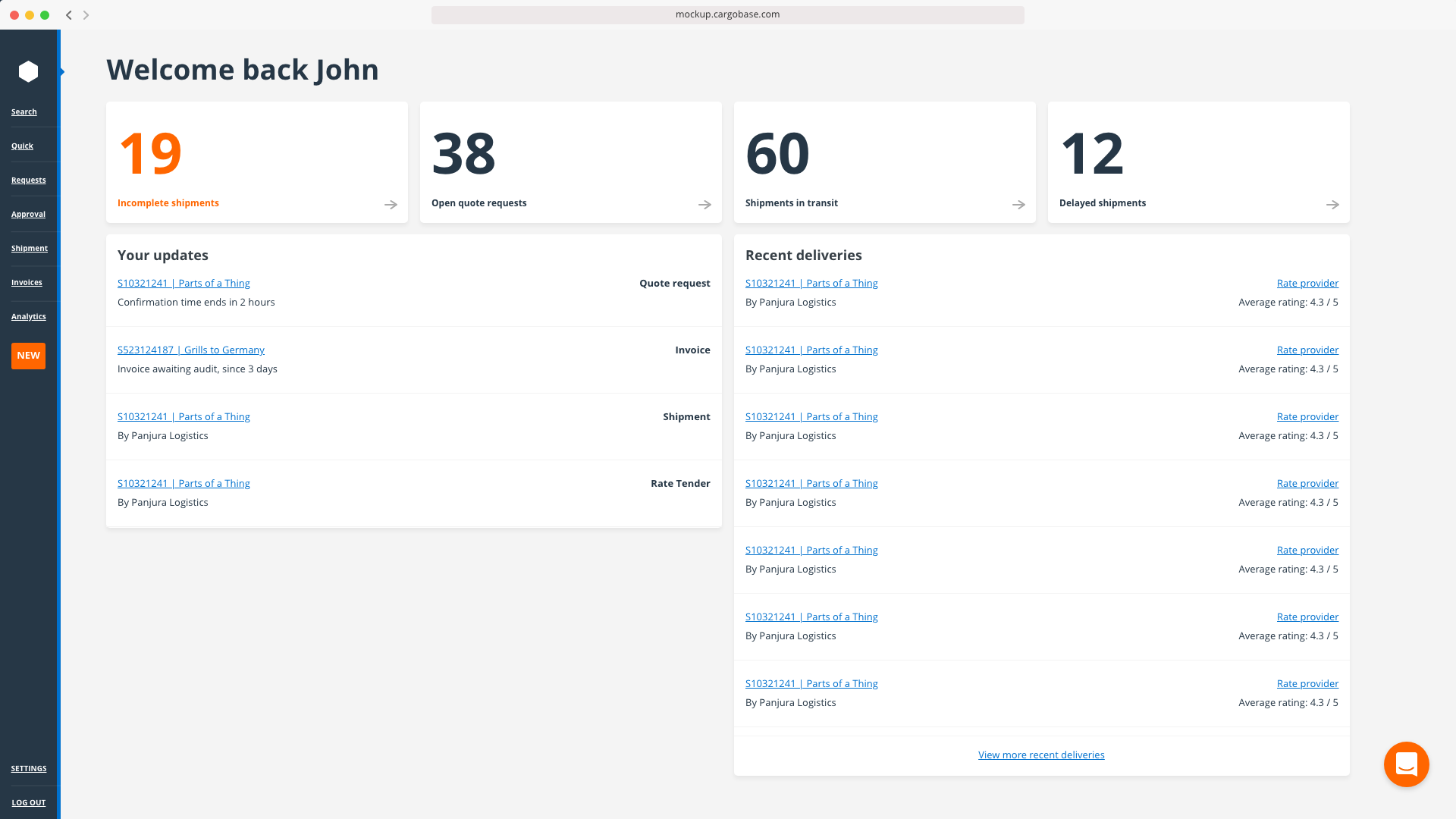Select Invoices in the sidebar
1456x819 pixels.
click(27, 282)
